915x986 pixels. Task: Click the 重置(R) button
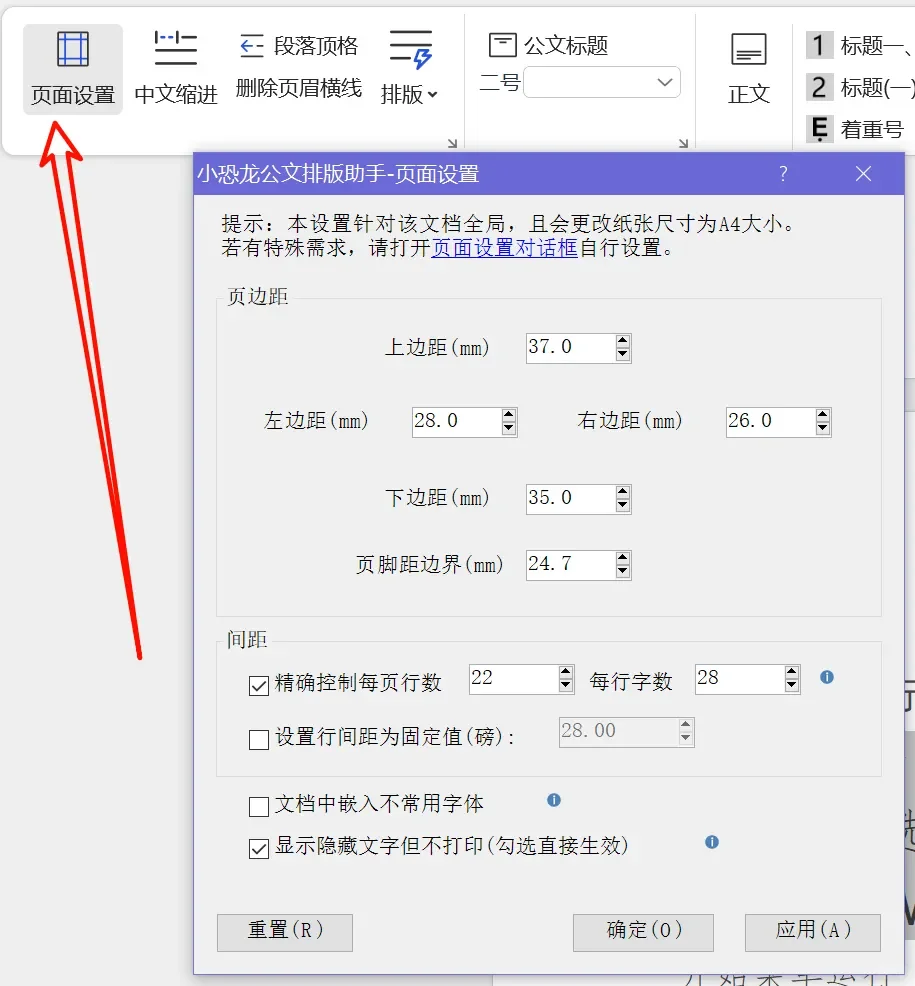tap(284, 932)
